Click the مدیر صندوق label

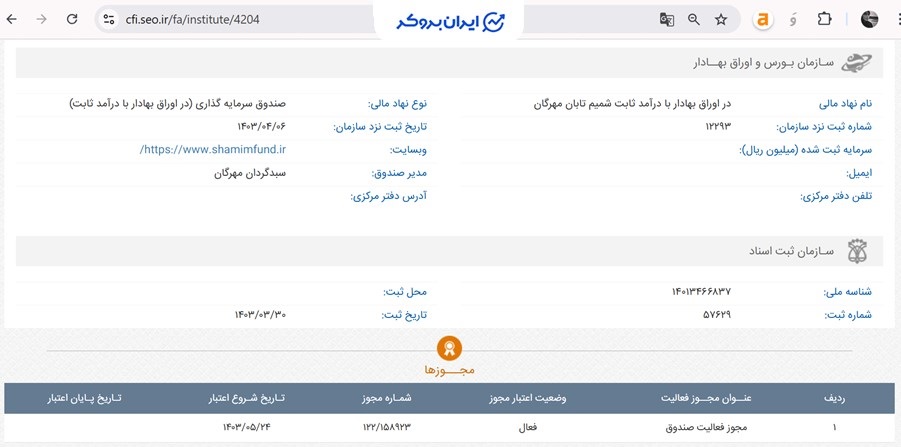point(399,173)
